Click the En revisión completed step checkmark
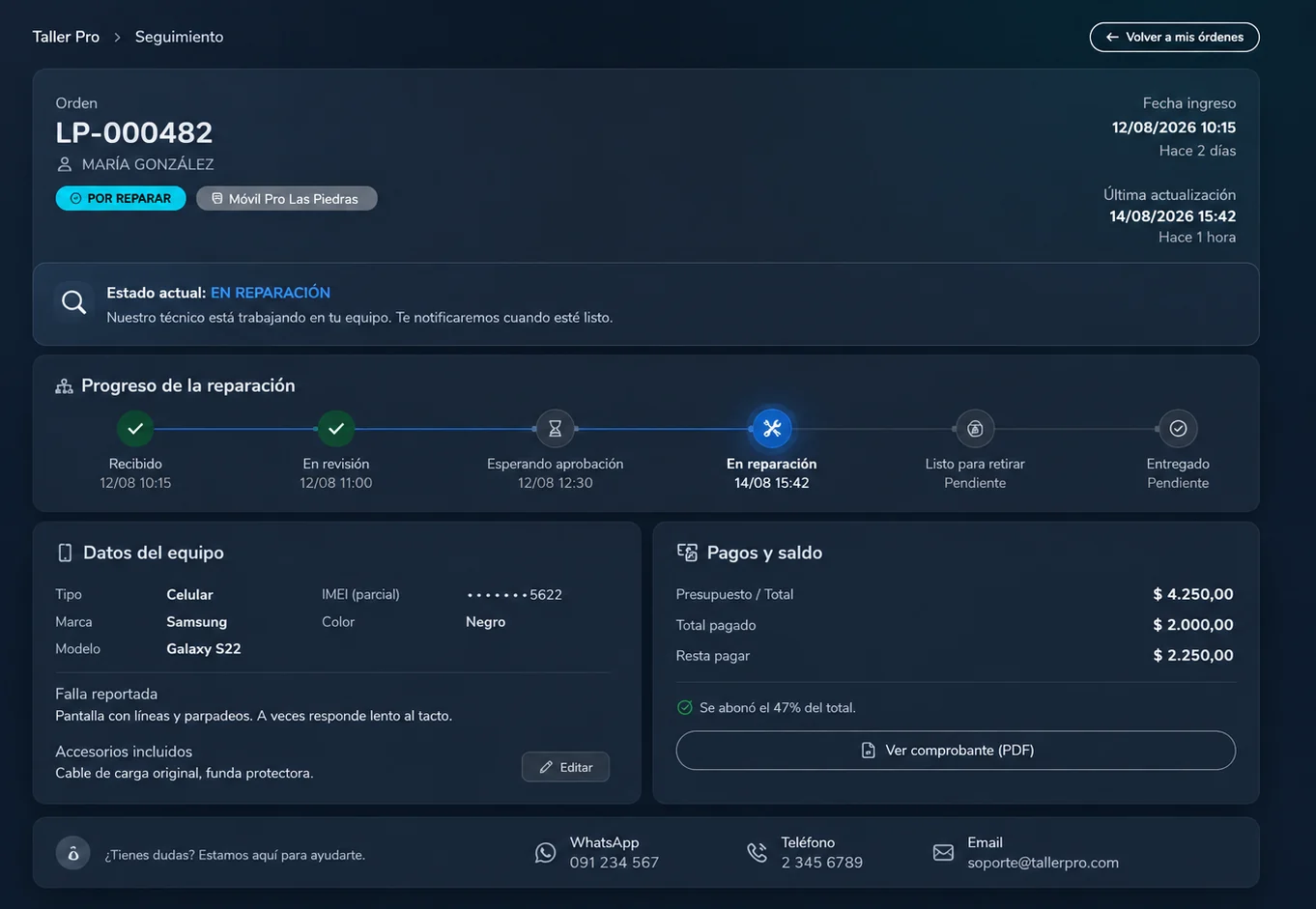The width and height of the screenshot is (1316, 909). tap(335, 428)
